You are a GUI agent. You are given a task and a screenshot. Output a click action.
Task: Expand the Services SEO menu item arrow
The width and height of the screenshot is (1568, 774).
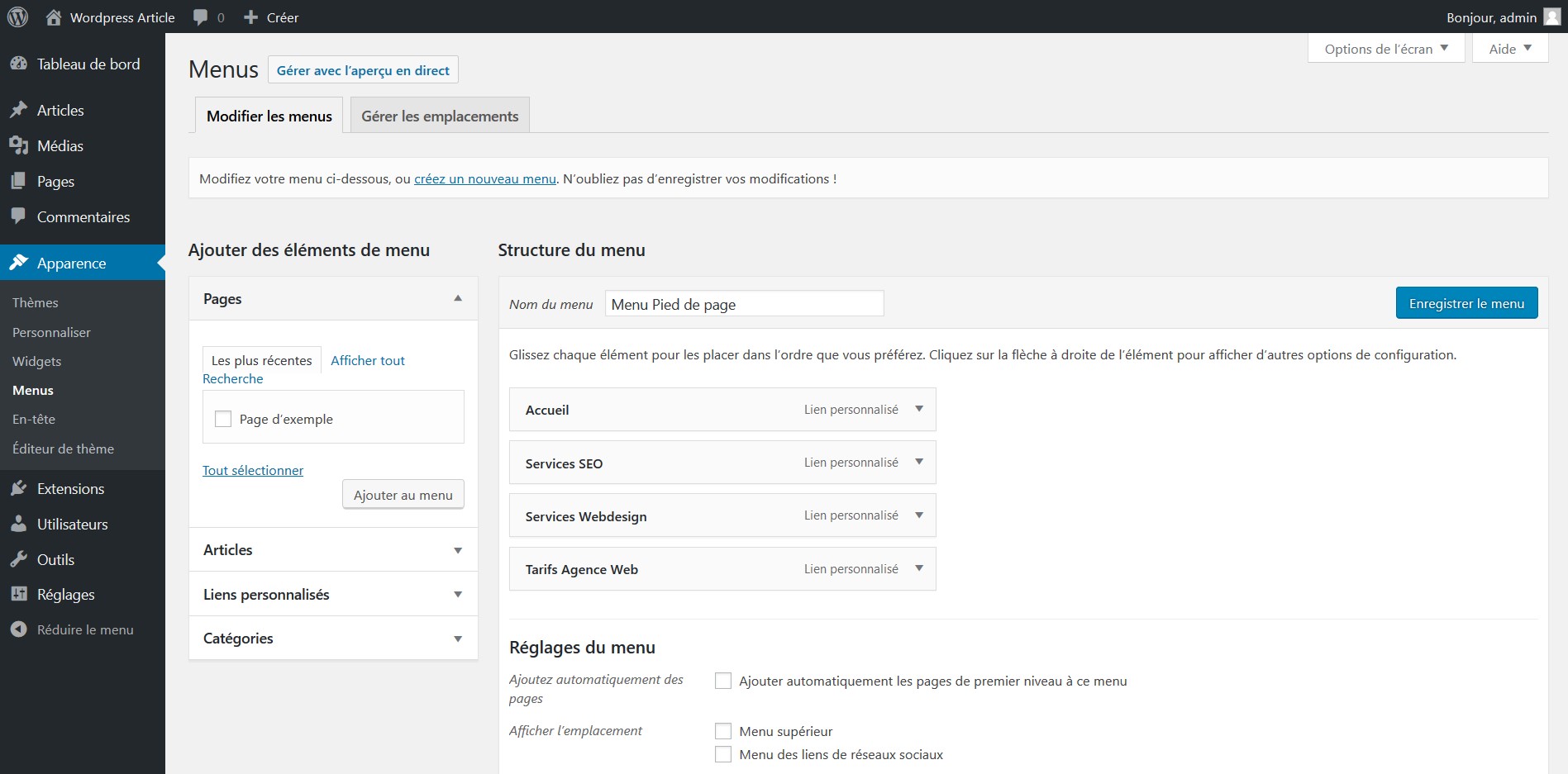pos(919,462)
